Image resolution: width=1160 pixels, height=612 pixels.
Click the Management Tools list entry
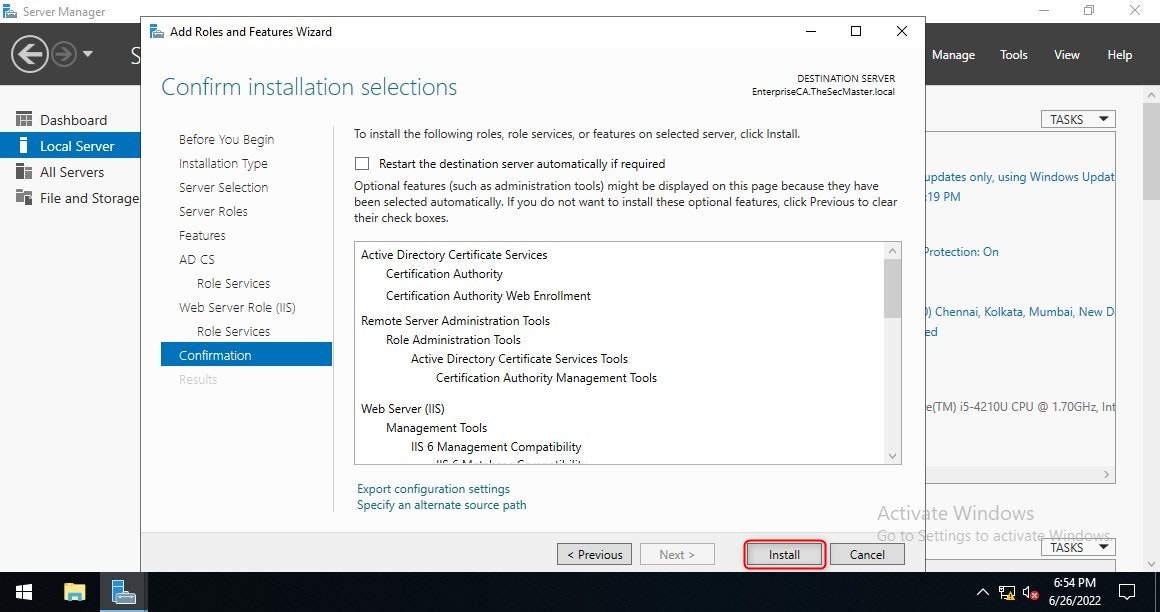tap(436, 428)
